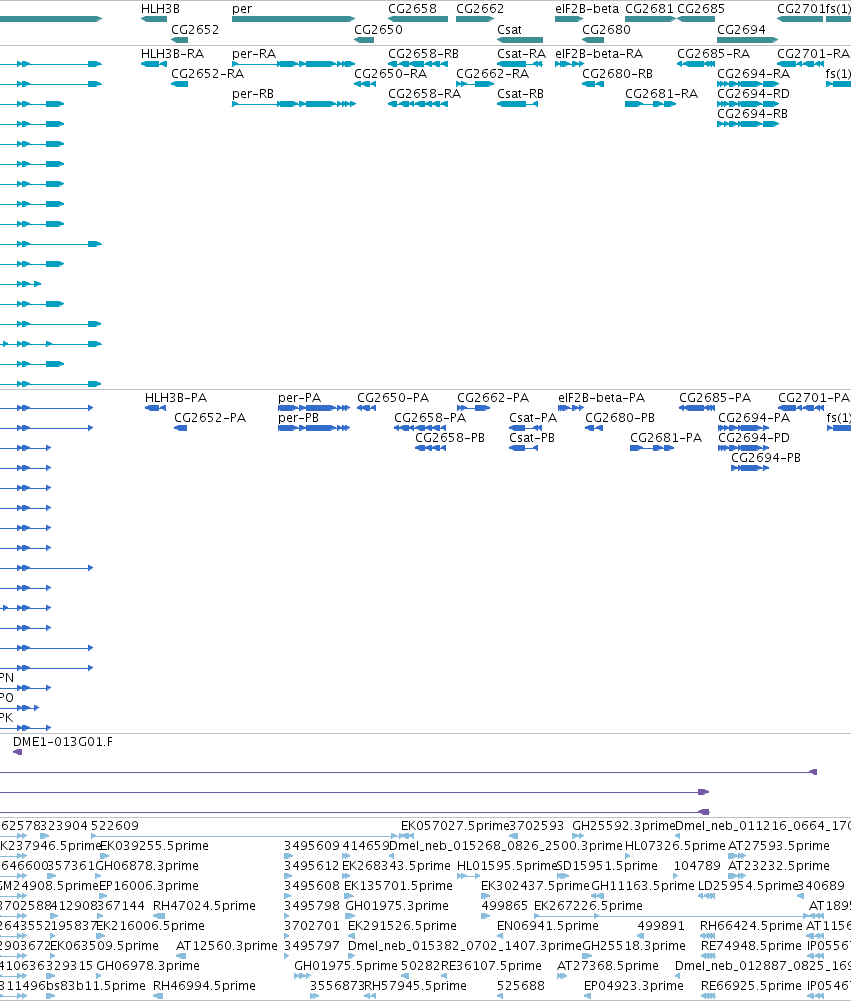Open the CG2680 gene label
This screenshot has height=1001, width=851.
click(x=606, y=29)
